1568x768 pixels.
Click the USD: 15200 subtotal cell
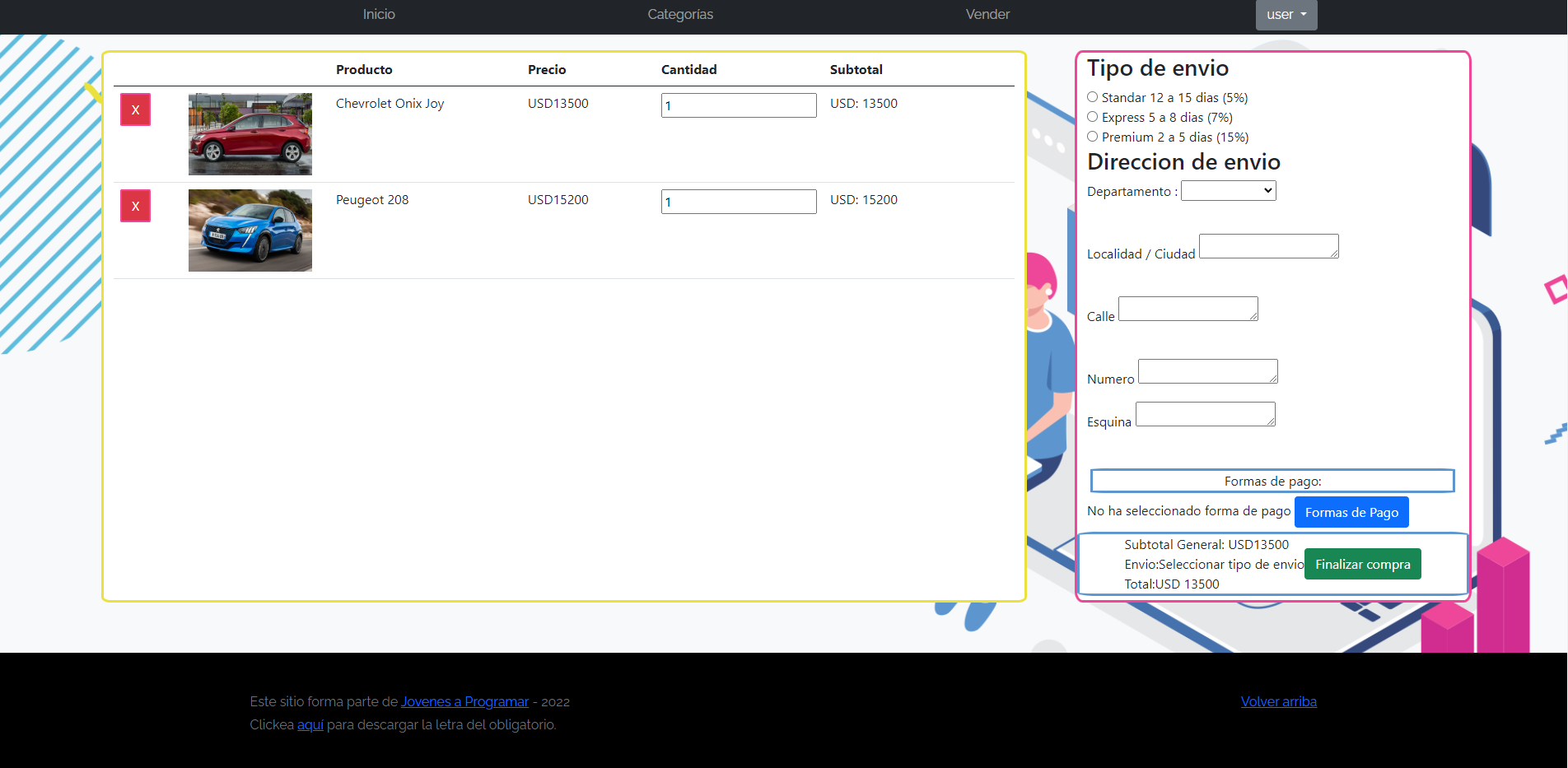[864, 199]
